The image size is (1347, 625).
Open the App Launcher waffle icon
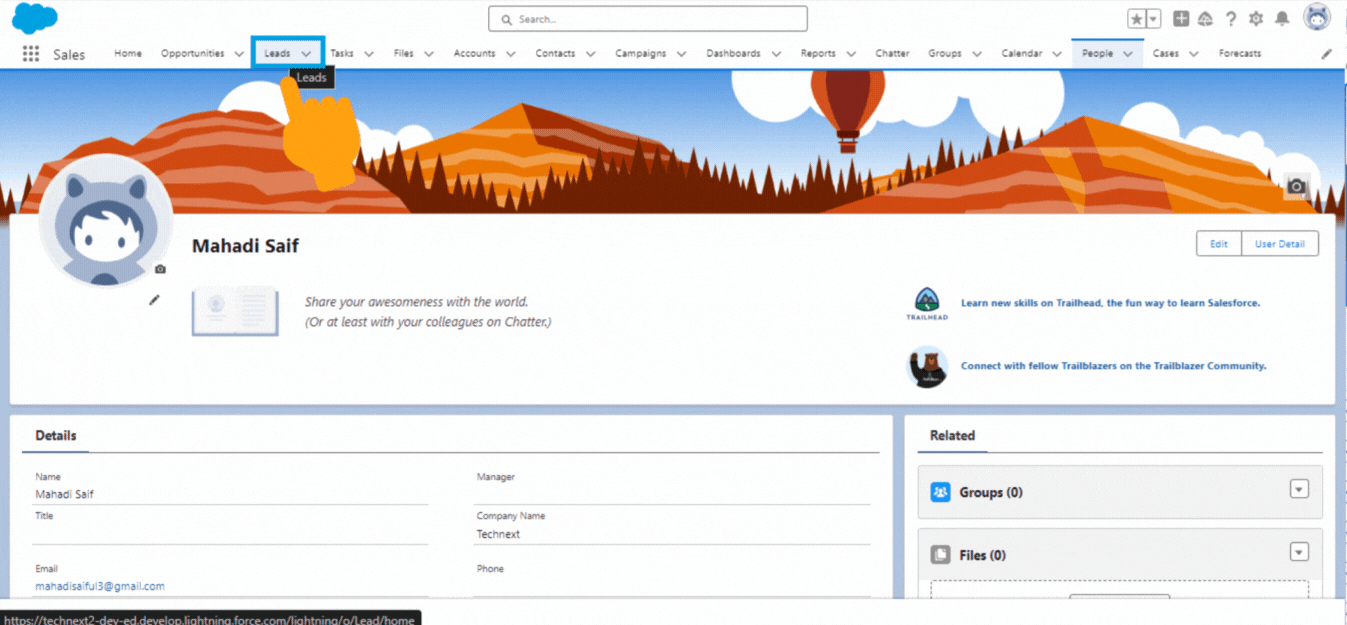click(30, 52)
